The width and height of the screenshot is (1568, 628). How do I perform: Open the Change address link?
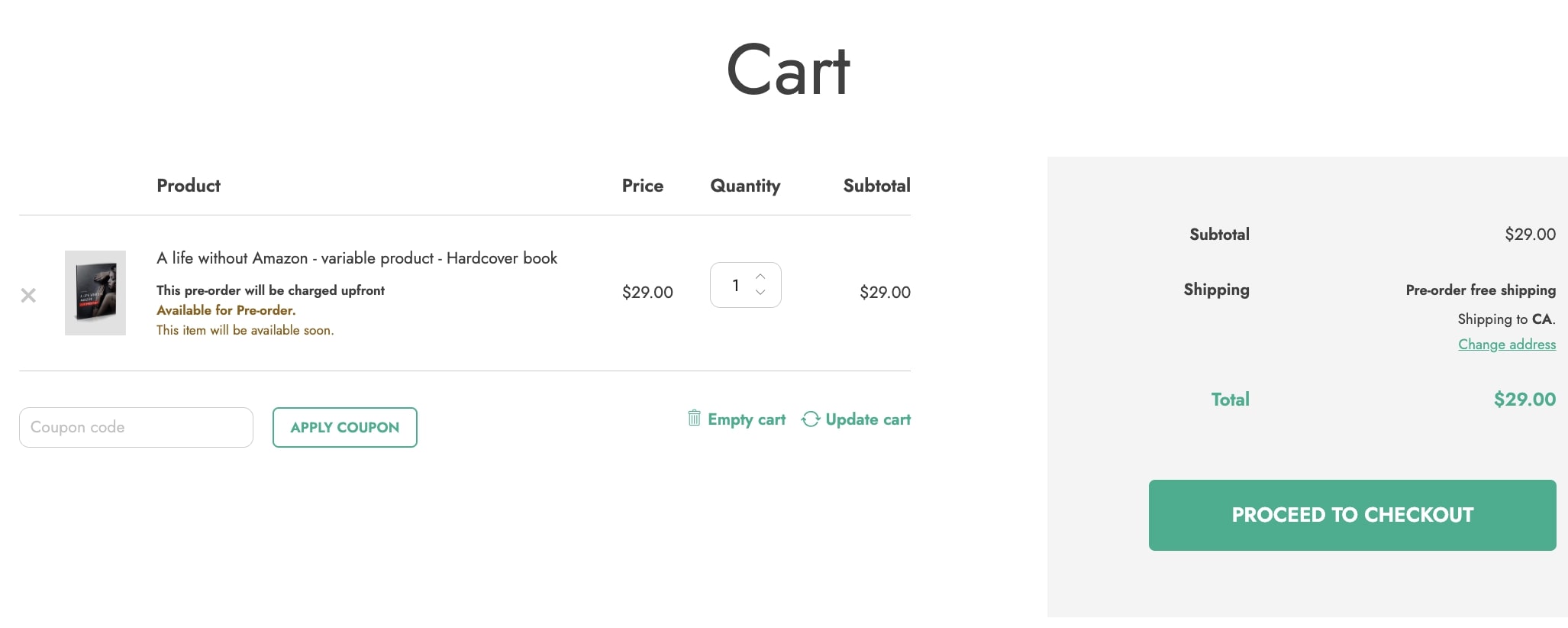1506,345
